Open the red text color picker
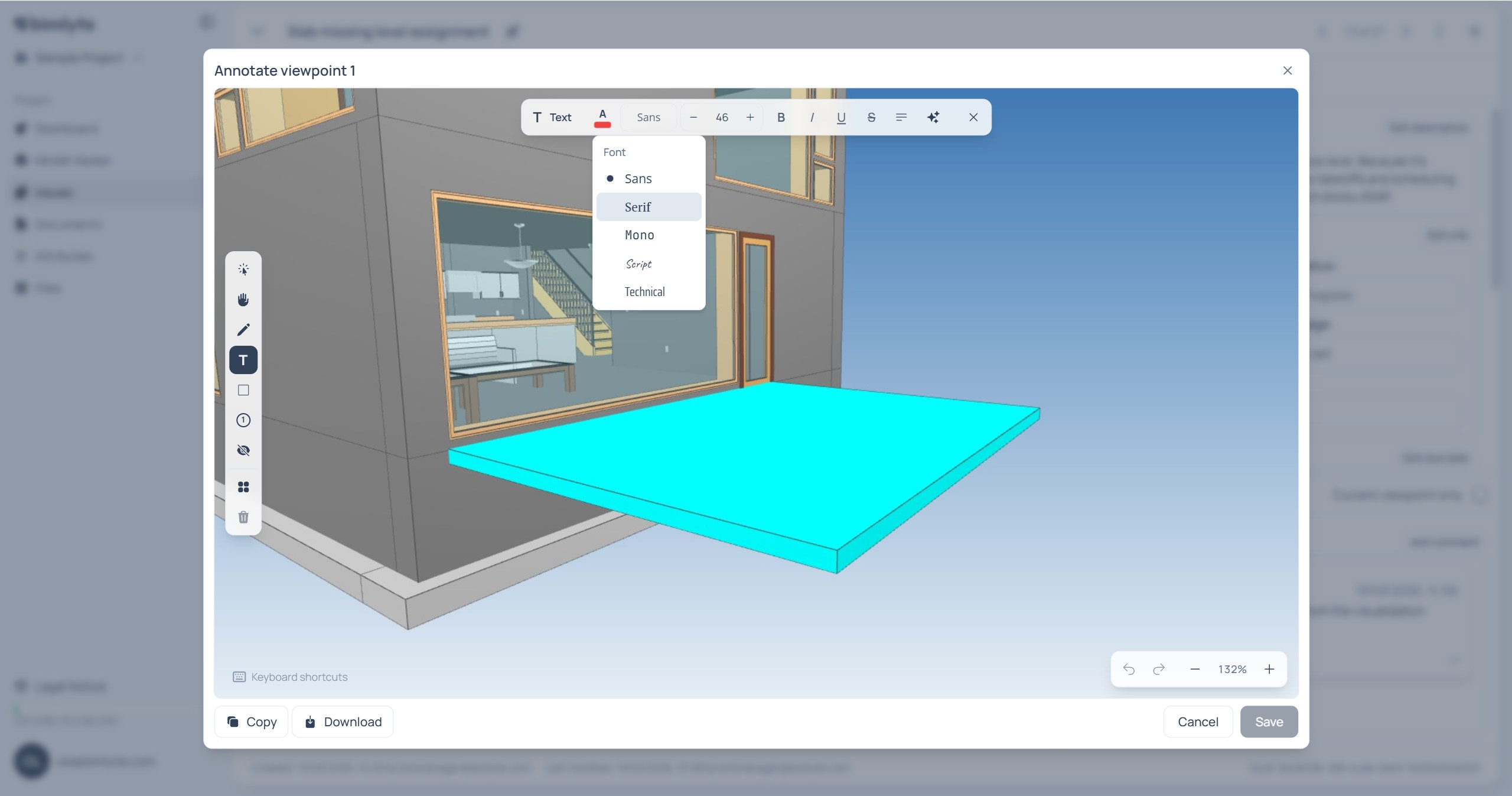1512x796 pixels. pos(602,117)
